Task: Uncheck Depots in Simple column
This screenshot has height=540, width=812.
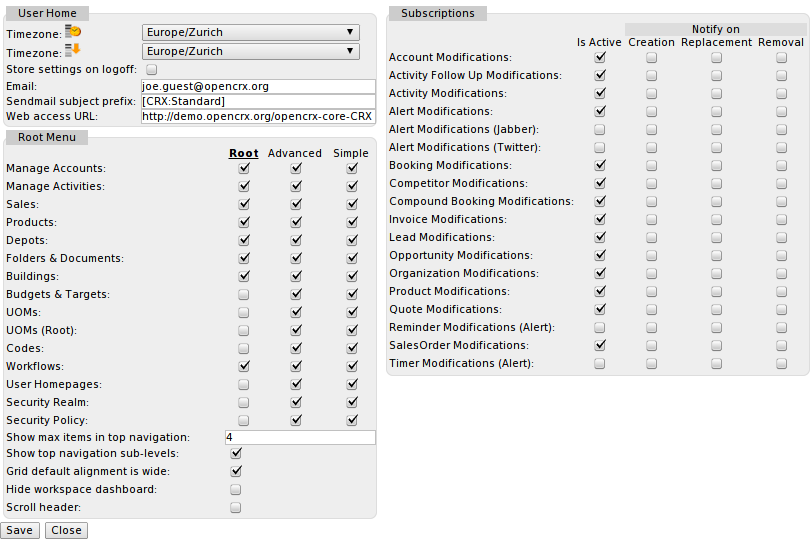Action: coord(352,240)
